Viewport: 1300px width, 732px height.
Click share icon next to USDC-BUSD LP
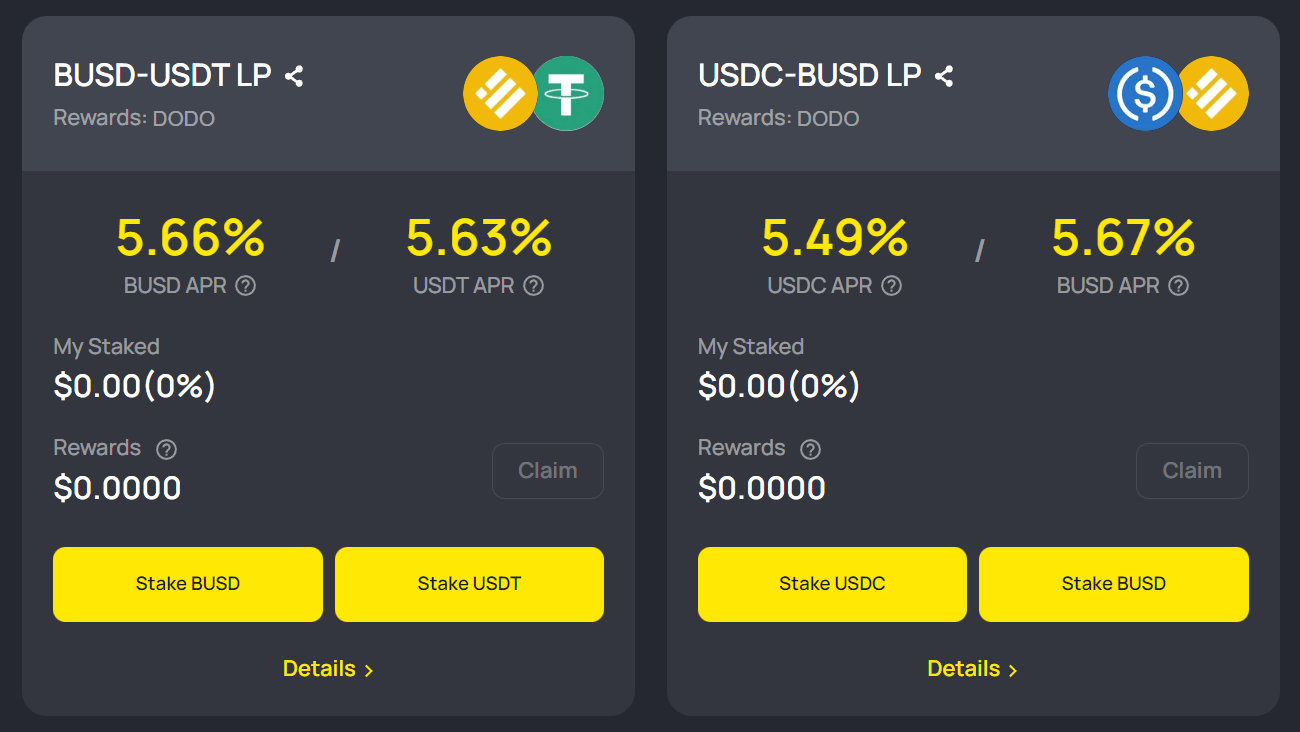pyautogui.click(x=944, y=76)
